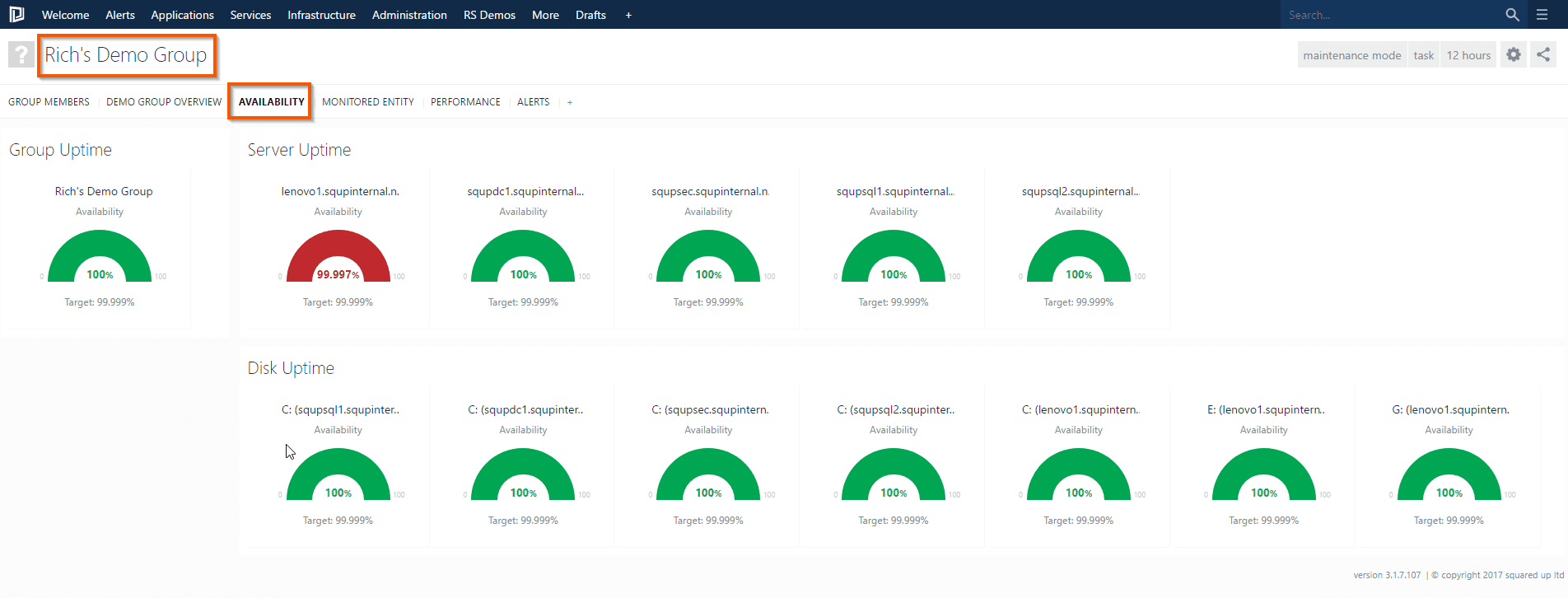Image resolution: width=1568 pixels, height=598 pixels.
Task: Expand the RS Demos menu
Action: click(x=489, y=15)
